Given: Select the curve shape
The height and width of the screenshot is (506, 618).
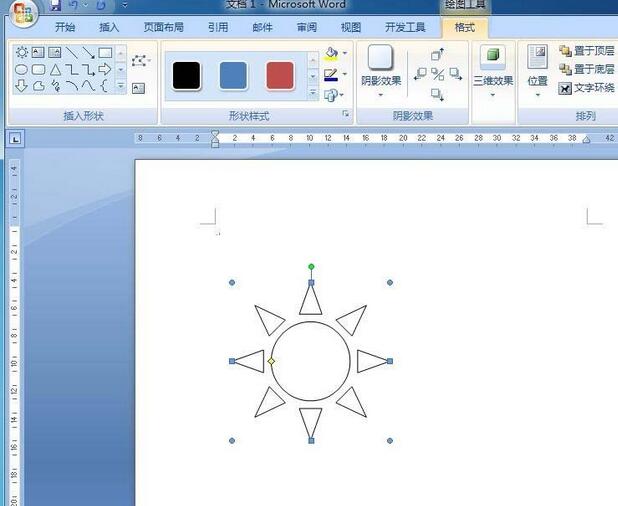Looking at the screenshot, I should [88, 86].
